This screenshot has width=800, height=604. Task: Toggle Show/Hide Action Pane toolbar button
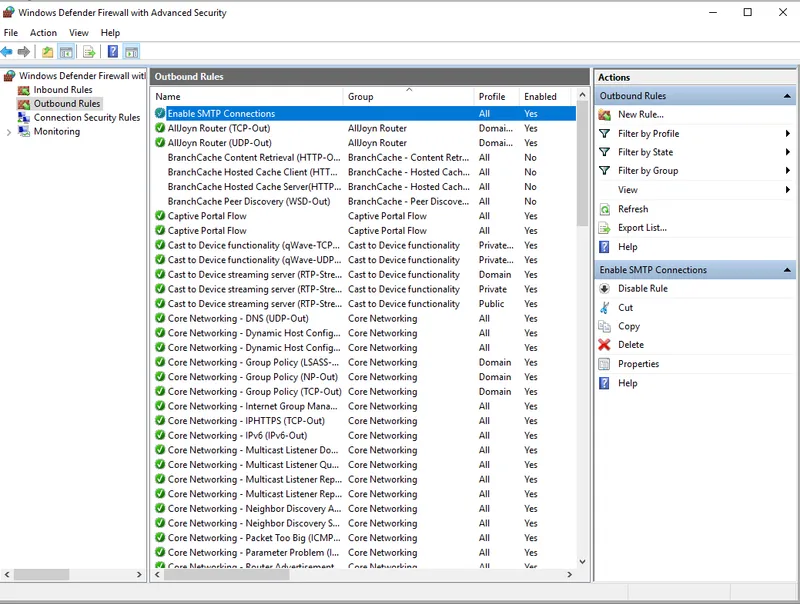click(131, 52)
